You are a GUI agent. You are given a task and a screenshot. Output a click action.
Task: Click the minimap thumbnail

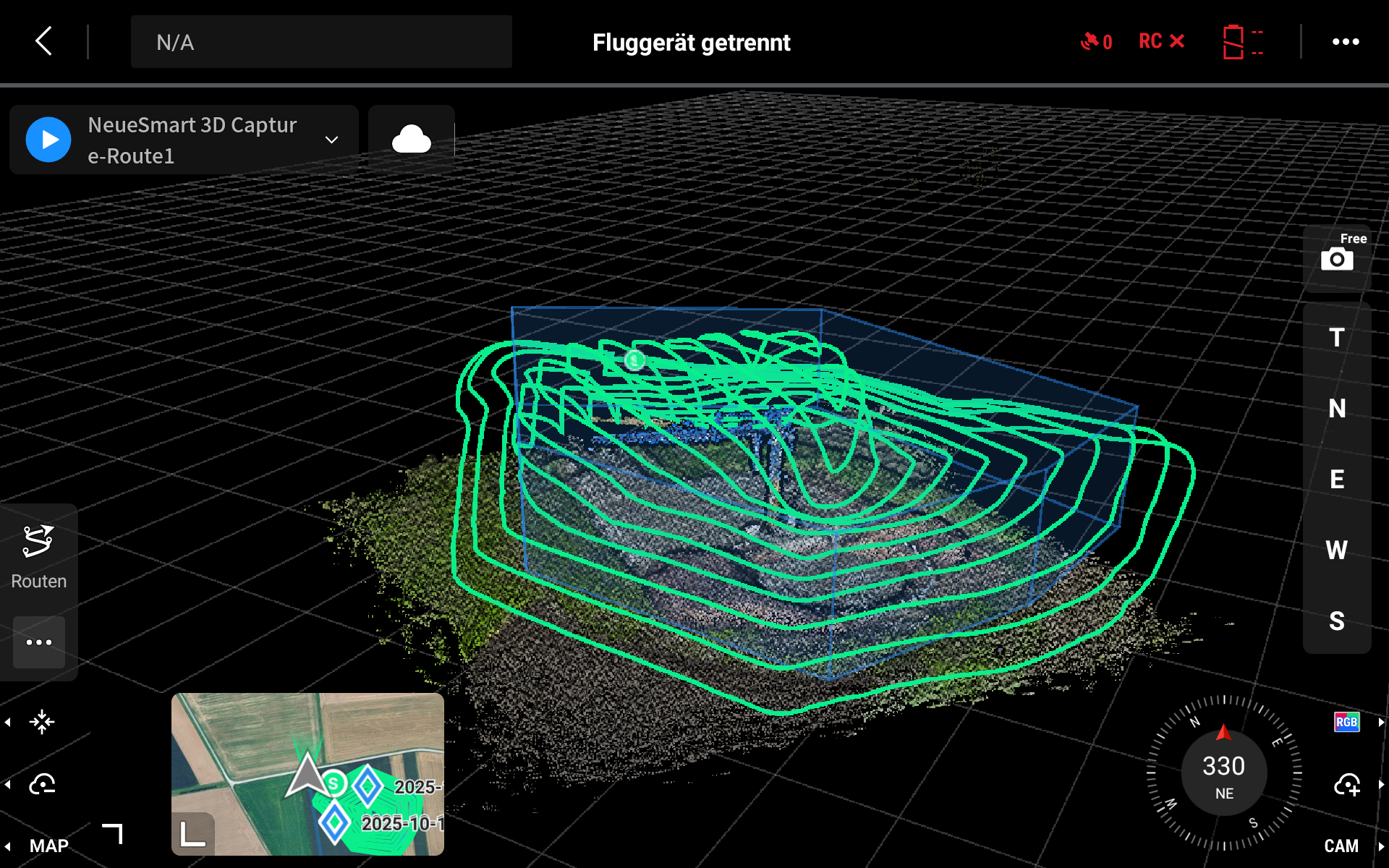click(x=307, y=774)
